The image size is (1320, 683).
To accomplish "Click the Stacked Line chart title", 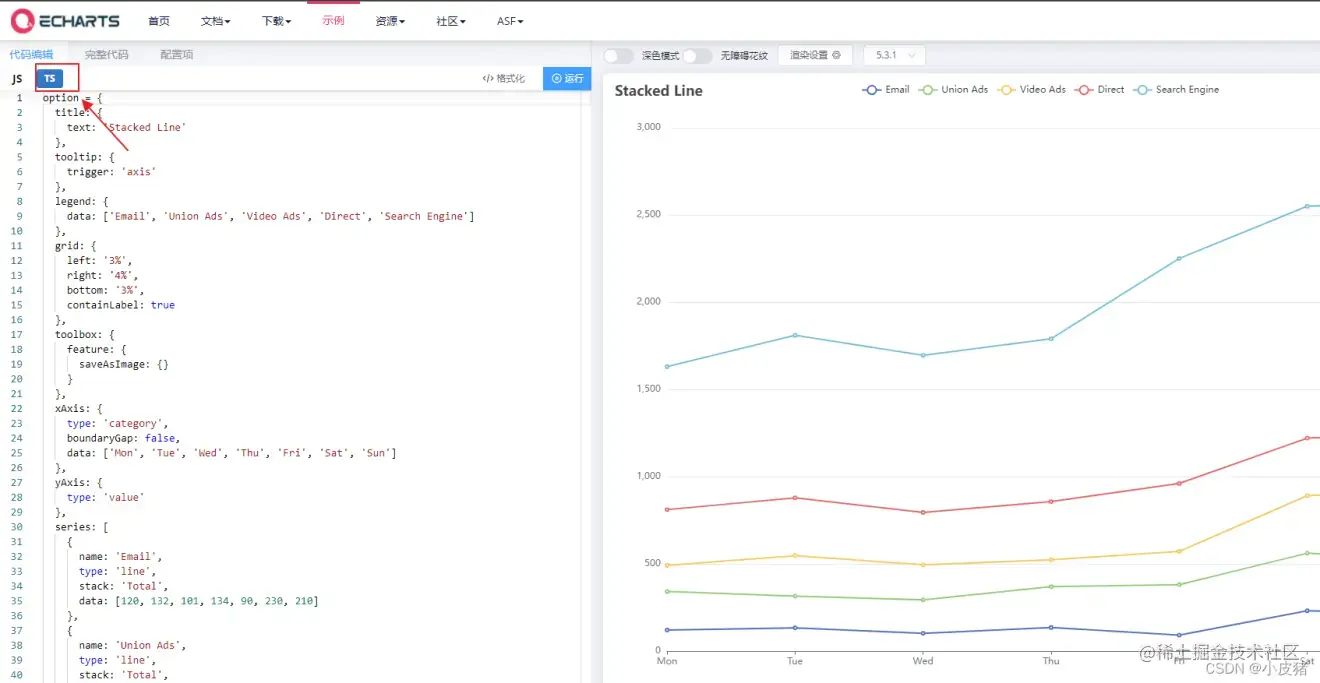I will point(658,90).
